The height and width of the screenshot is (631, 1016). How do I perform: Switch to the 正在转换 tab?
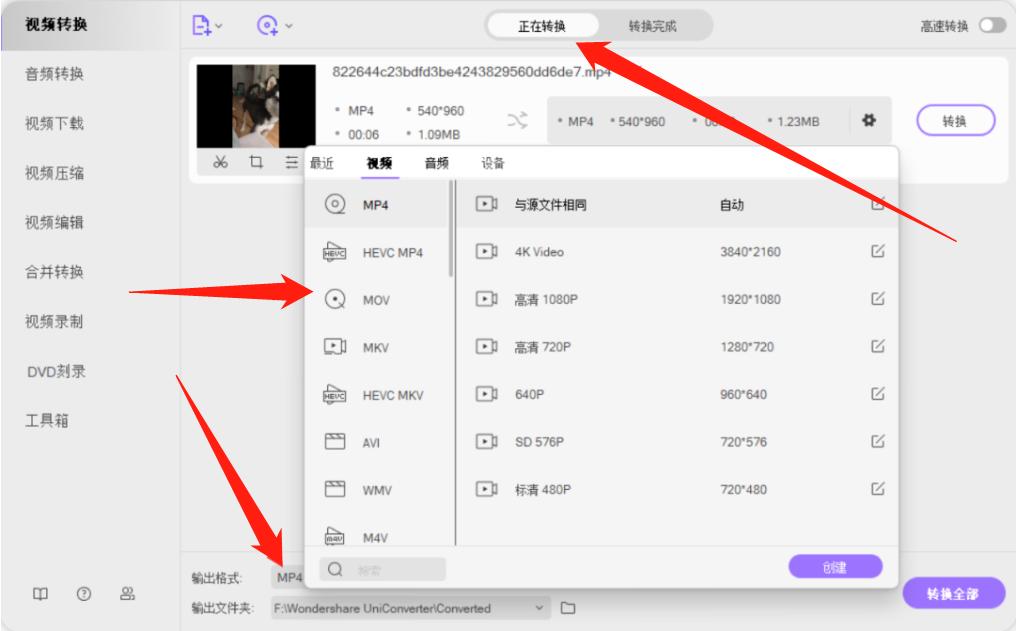(542, 26)
